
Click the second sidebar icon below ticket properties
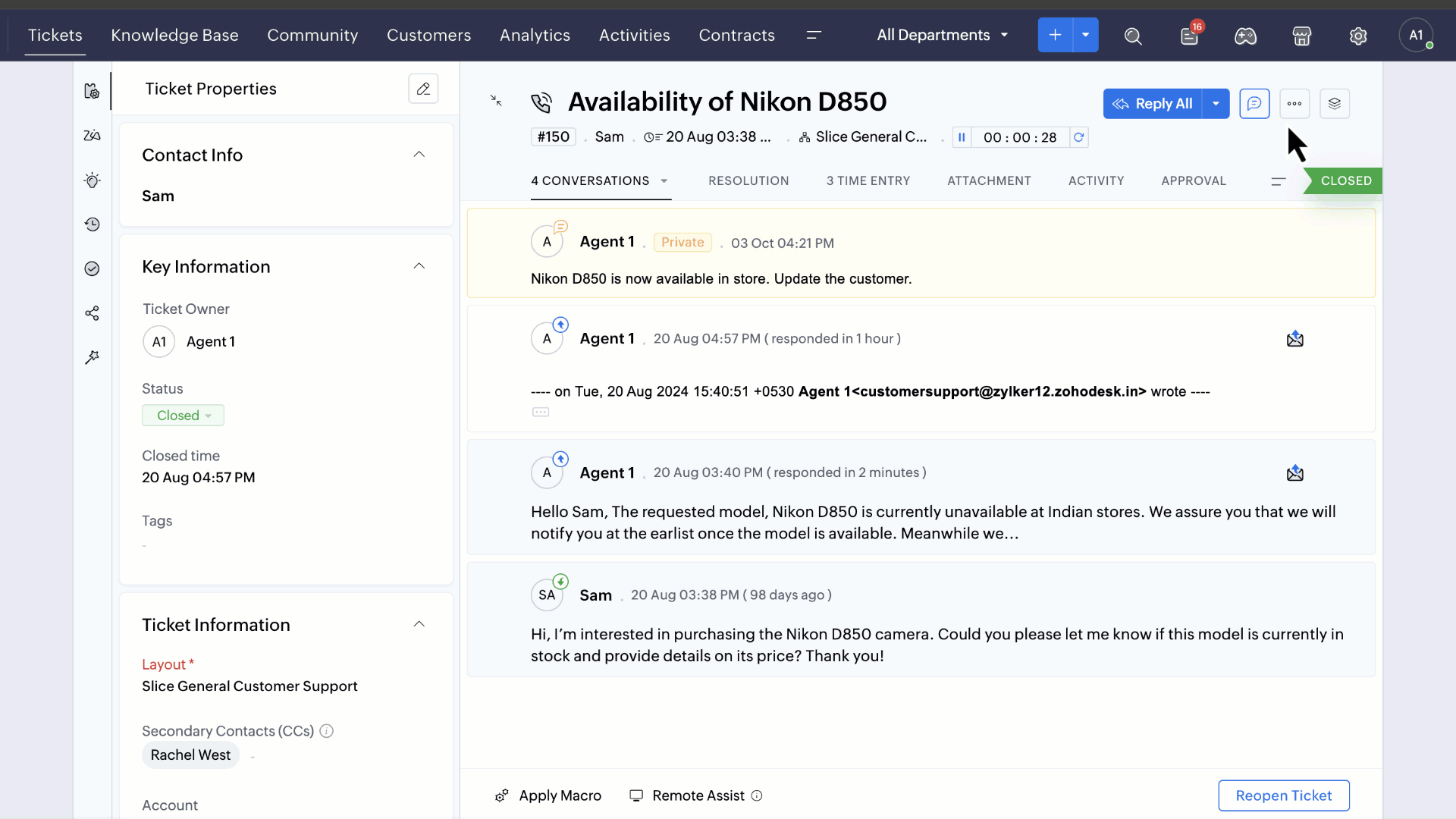pos(92,136)
